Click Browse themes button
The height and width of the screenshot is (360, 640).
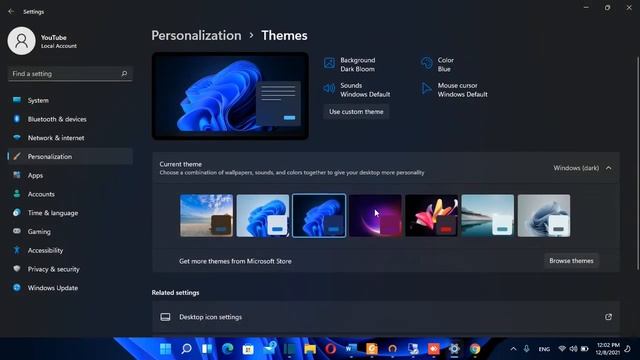(571, 261)
